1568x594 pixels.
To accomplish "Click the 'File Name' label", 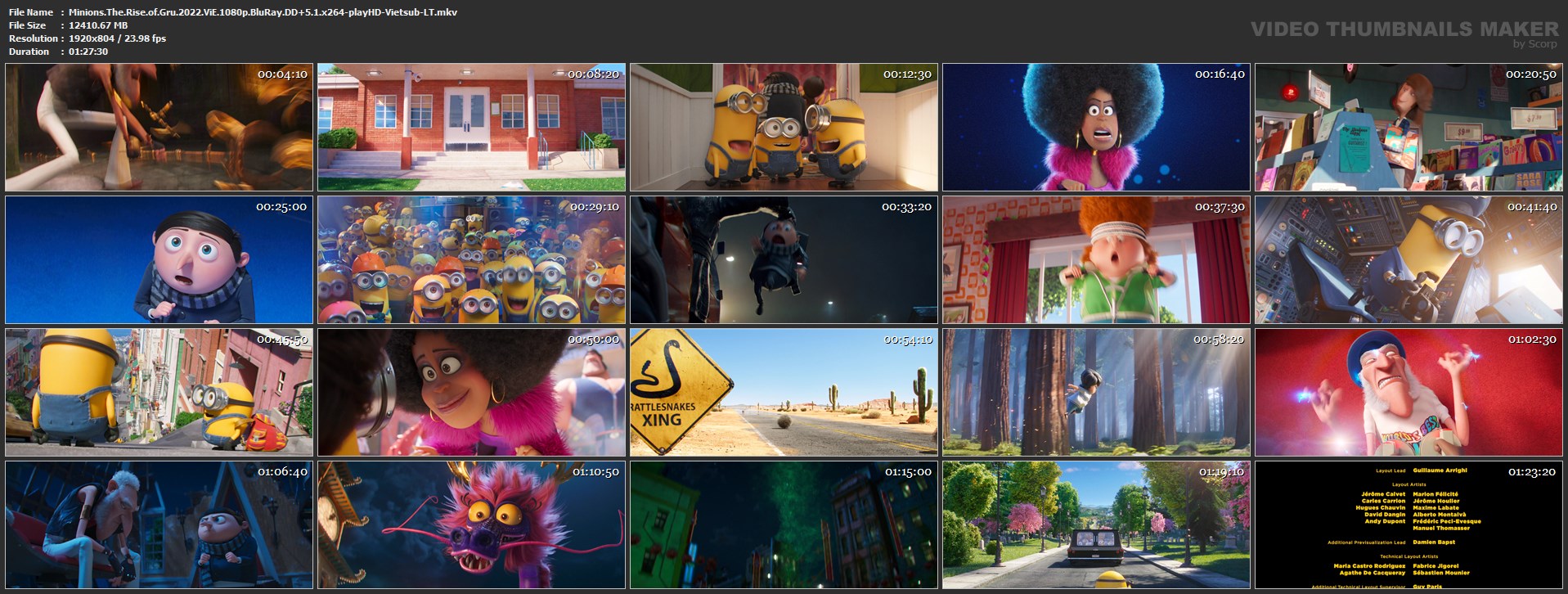I will coord(31,12).
